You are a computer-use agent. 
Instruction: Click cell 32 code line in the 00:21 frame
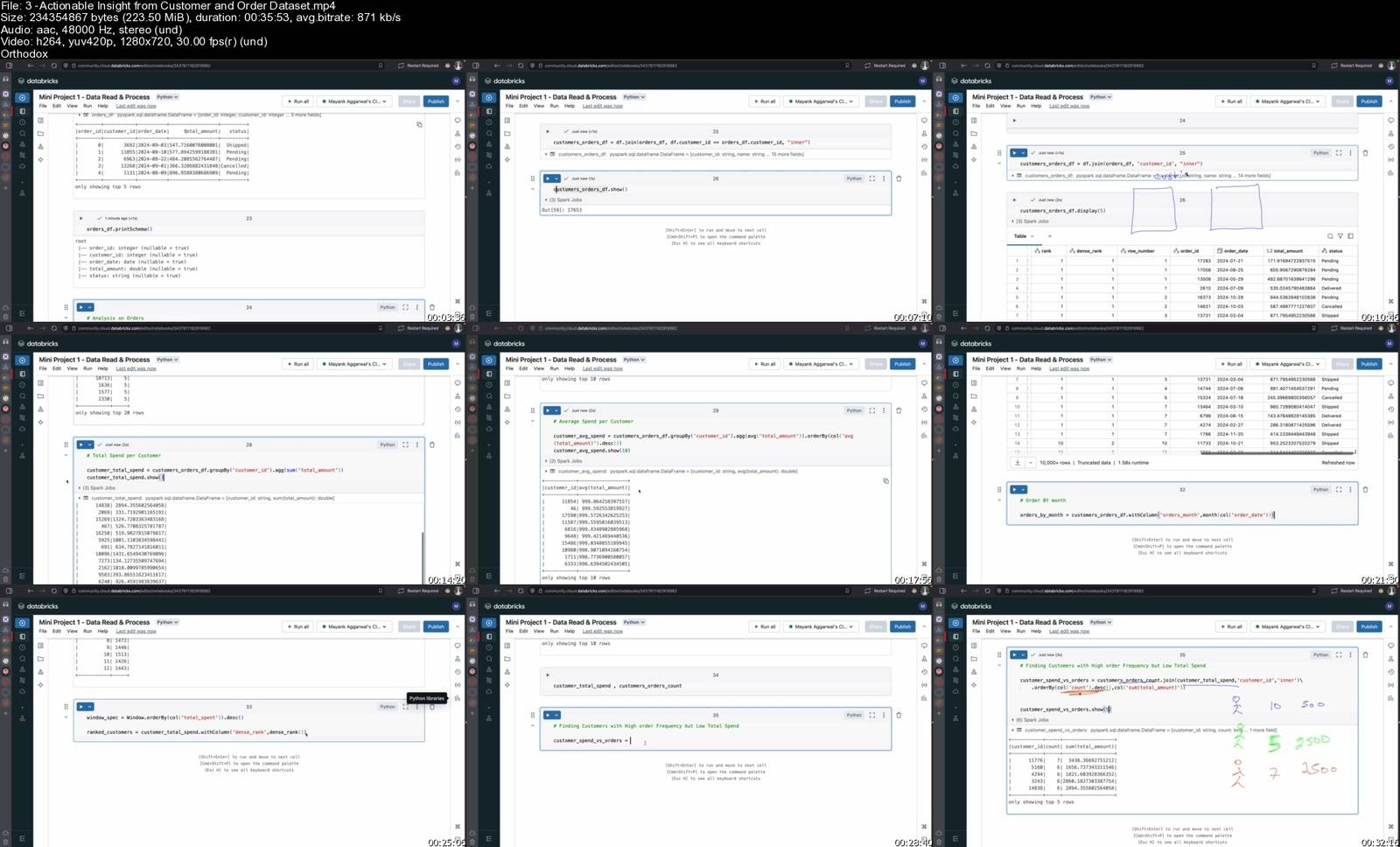pos(1147,514)
